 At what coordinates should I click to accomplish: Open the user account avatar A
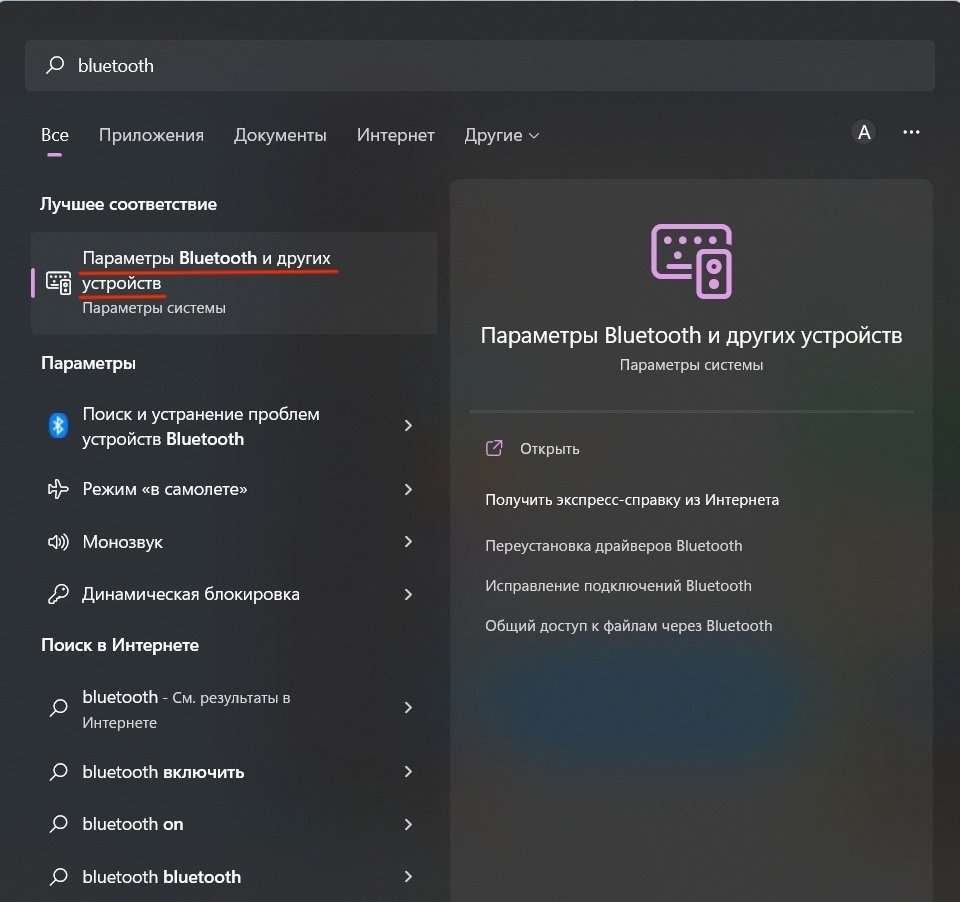(x=864, y=132)
